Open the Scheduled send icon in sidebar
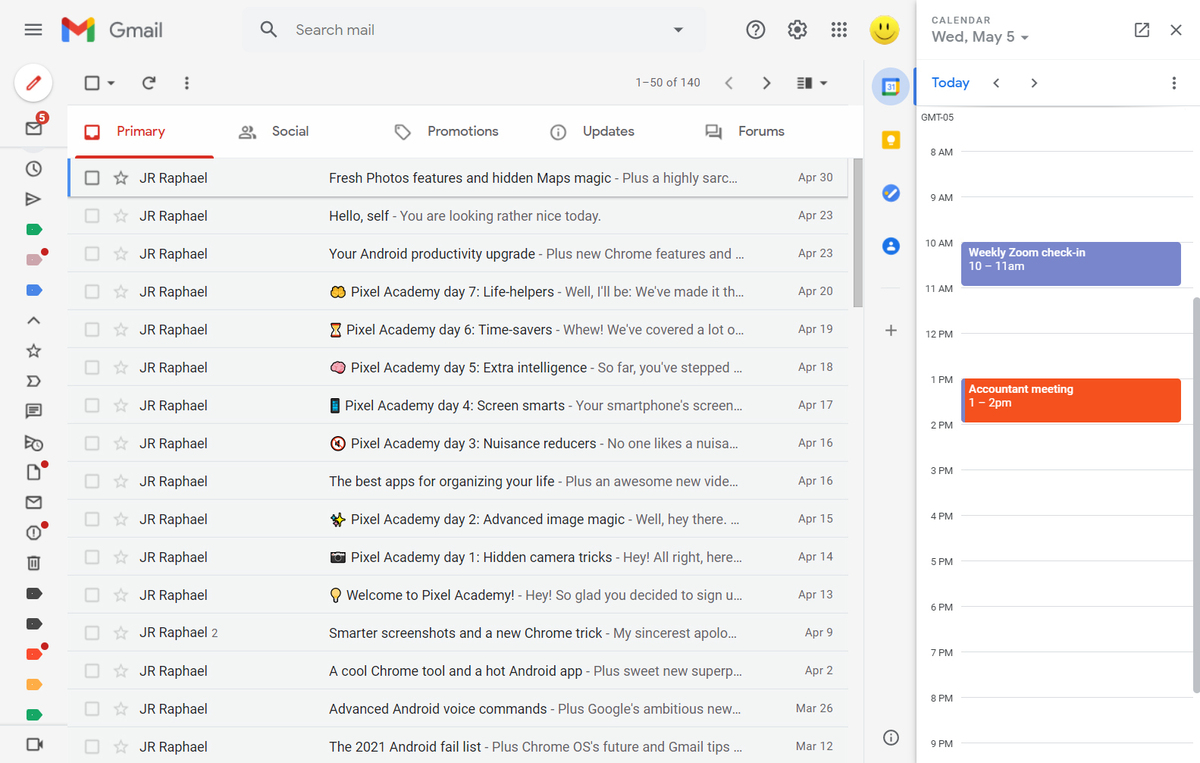Viewport: 1200px width, 763px height. pos(33,442)
